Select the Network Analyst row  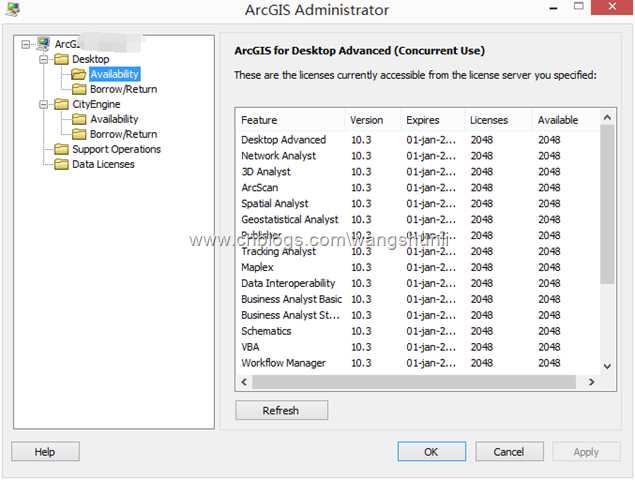click(417, 156)
